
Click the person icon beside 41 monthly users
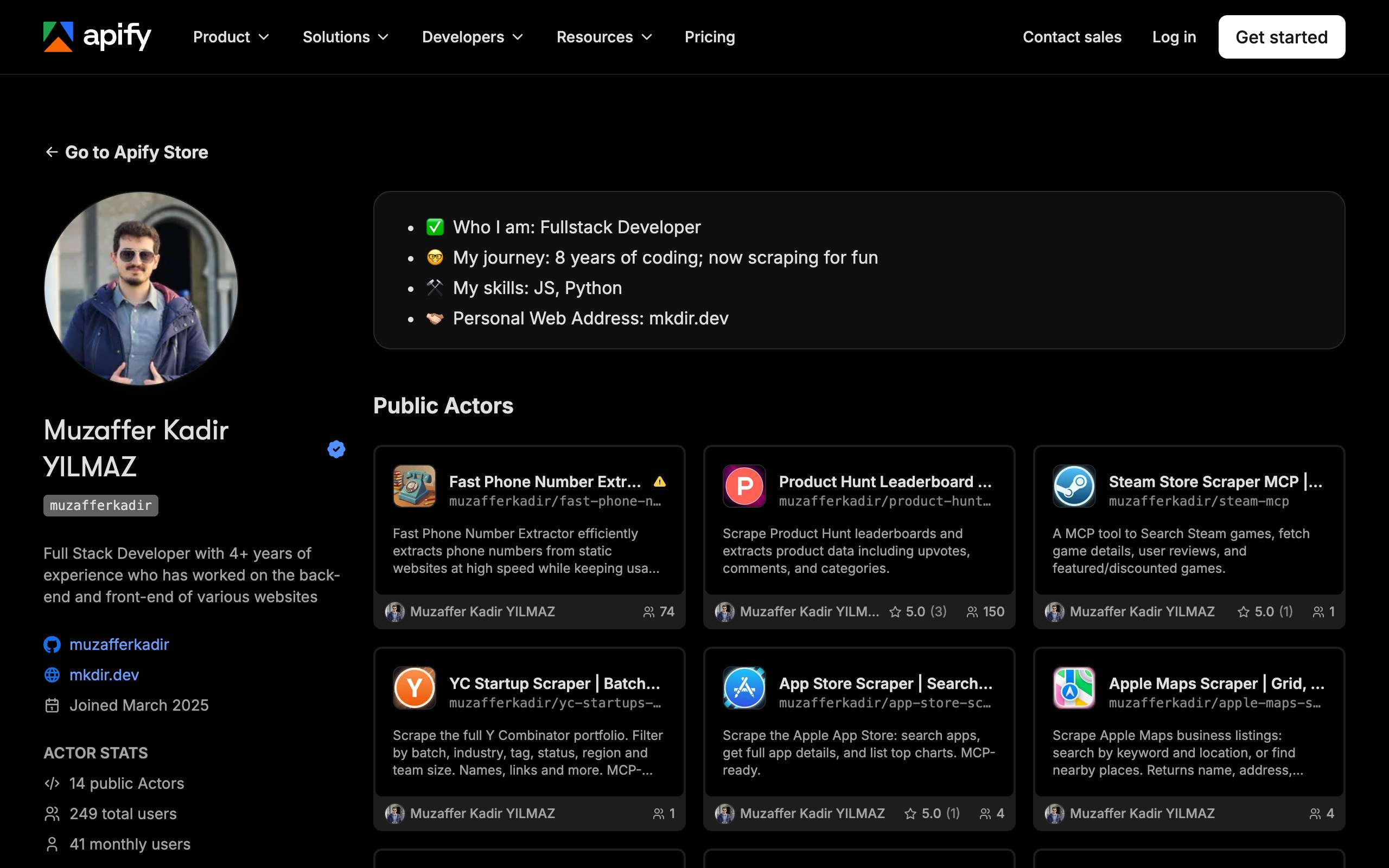point(52,845)
